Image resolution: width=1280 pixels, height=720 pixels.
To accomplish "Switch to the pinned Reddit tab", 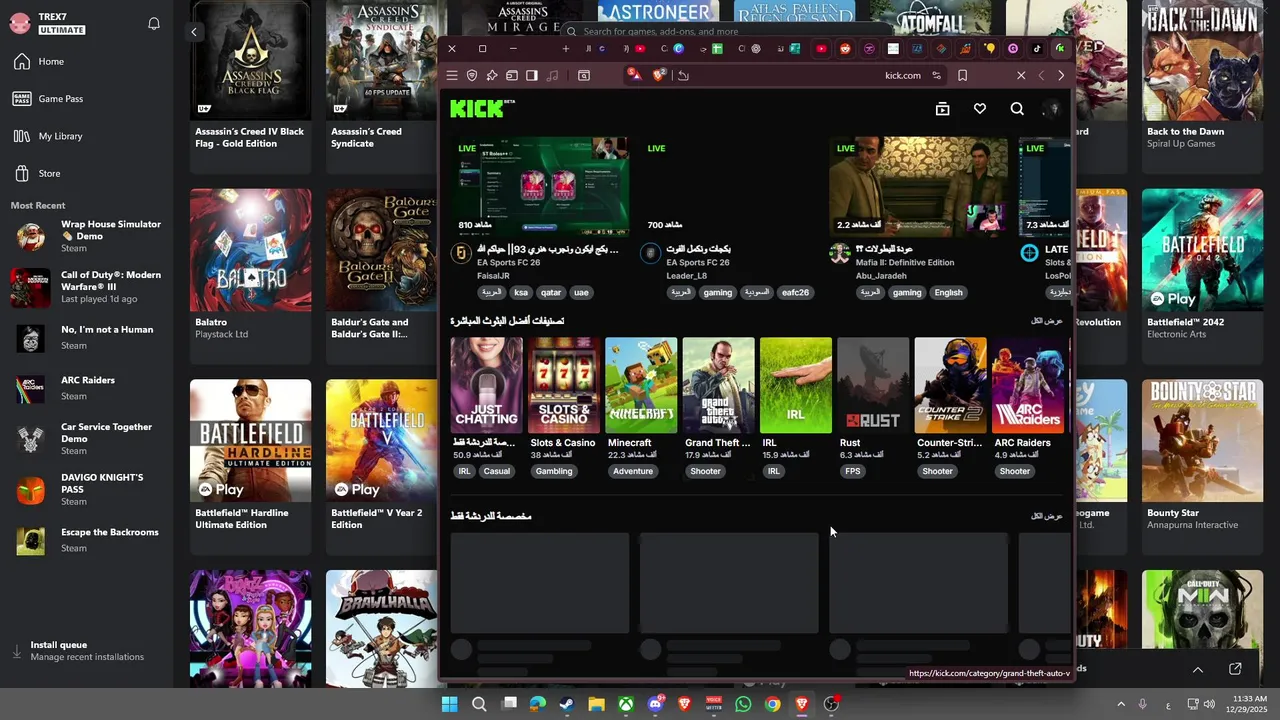I will point(845,48).
